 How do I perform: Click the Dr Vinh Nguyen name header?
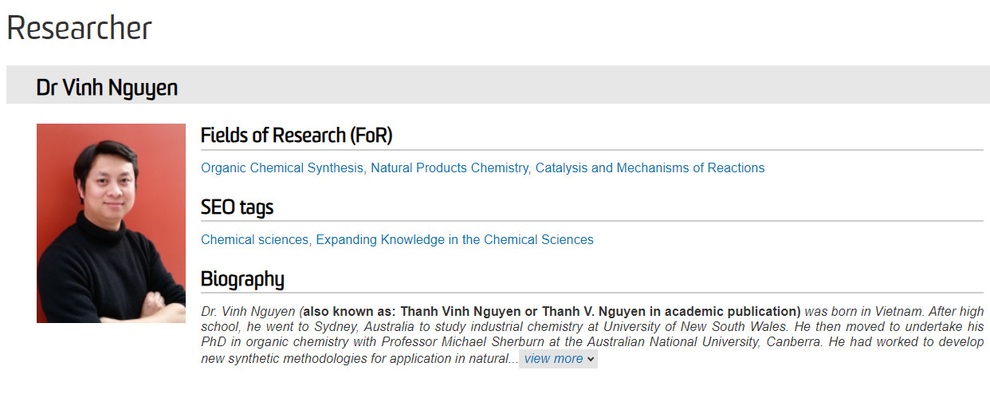tap(107, 88)
